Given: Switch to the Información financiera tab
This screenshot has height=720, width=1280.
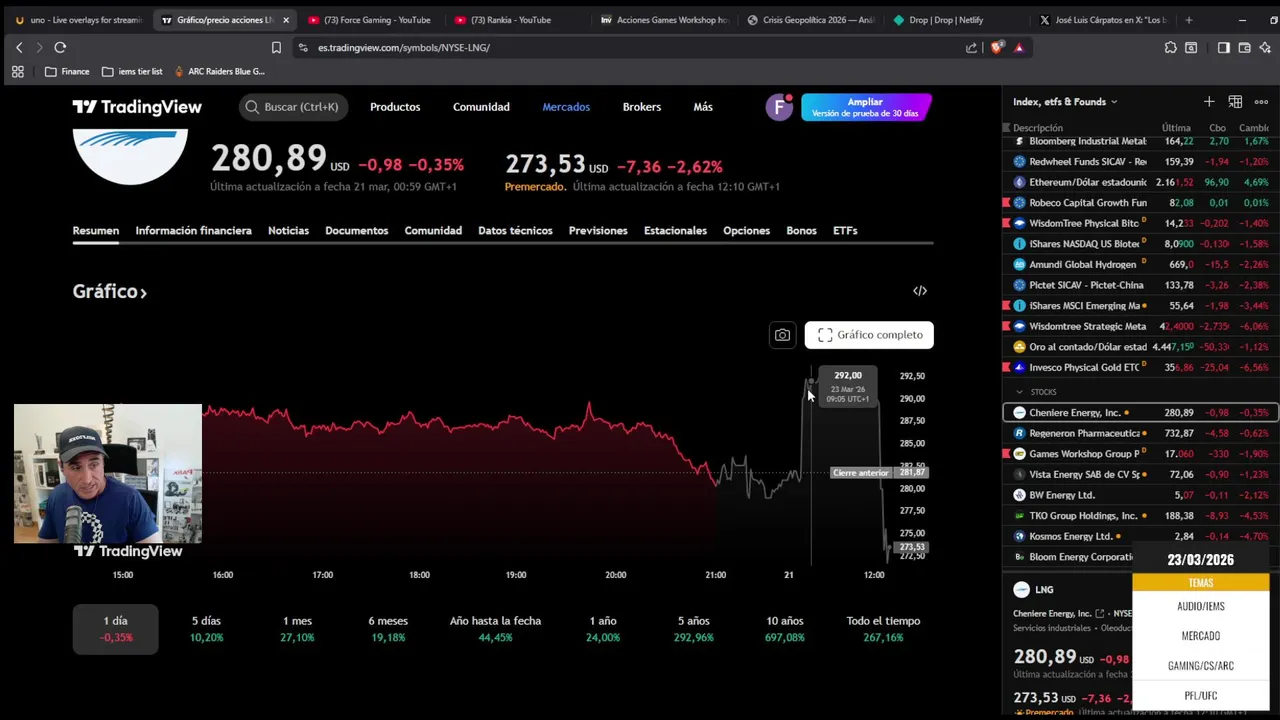Looking at the screenshot, I should click(x=193, y=230).
